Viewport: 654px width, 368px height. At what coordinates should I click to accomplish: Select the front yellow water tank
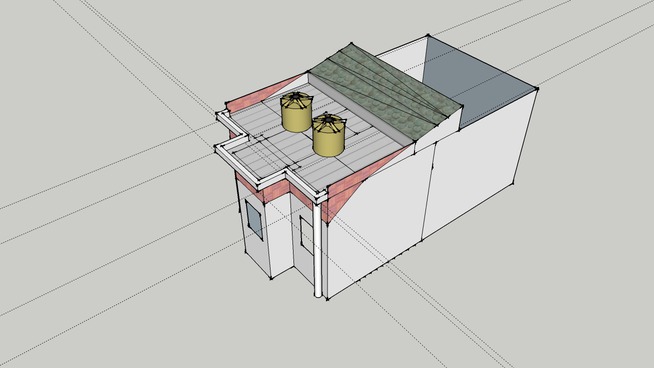pos(329,136)
